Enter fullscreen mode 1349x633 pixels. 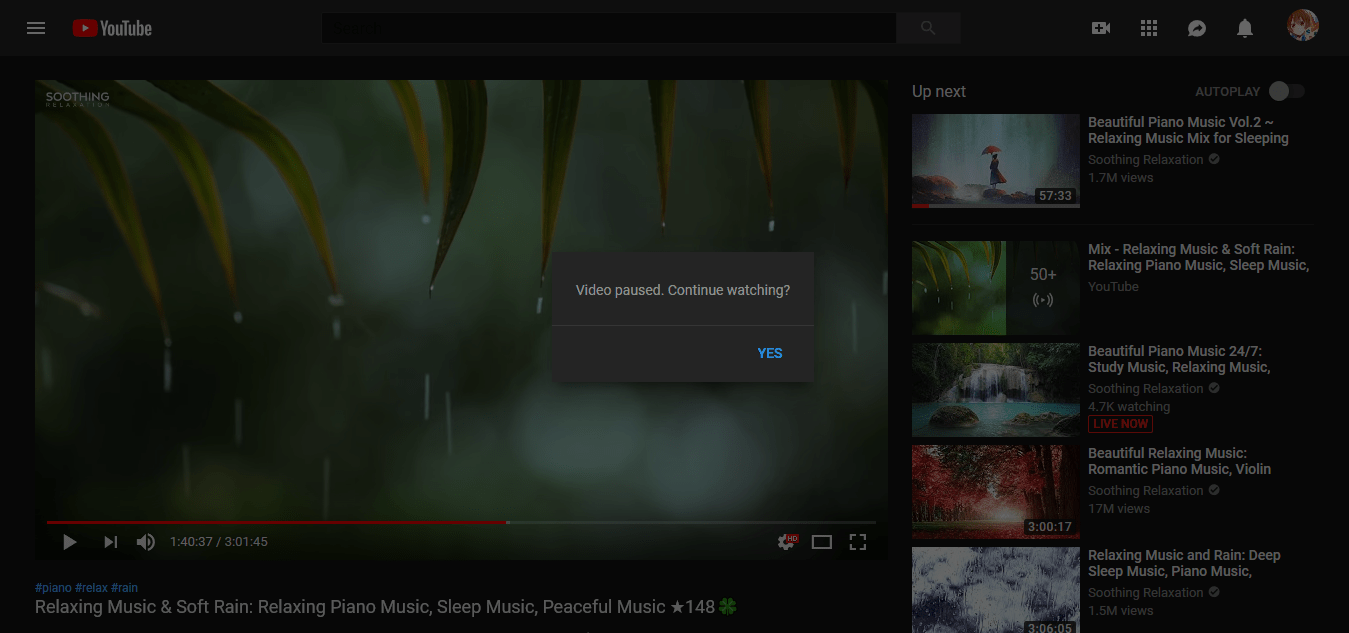[857, 541]
